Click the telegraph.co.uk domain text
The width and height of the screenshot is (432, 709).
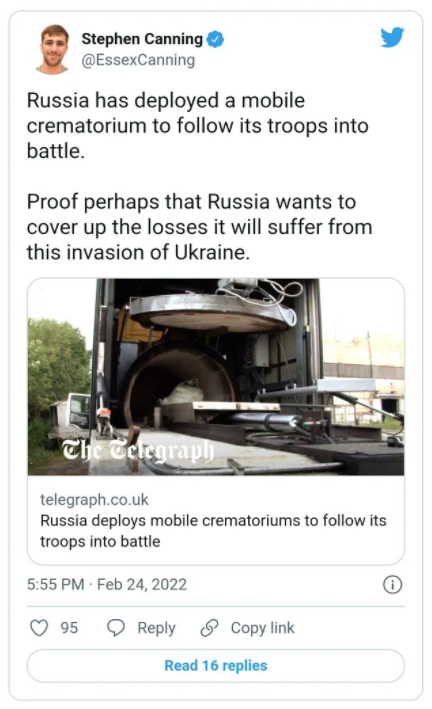[94, 499]
